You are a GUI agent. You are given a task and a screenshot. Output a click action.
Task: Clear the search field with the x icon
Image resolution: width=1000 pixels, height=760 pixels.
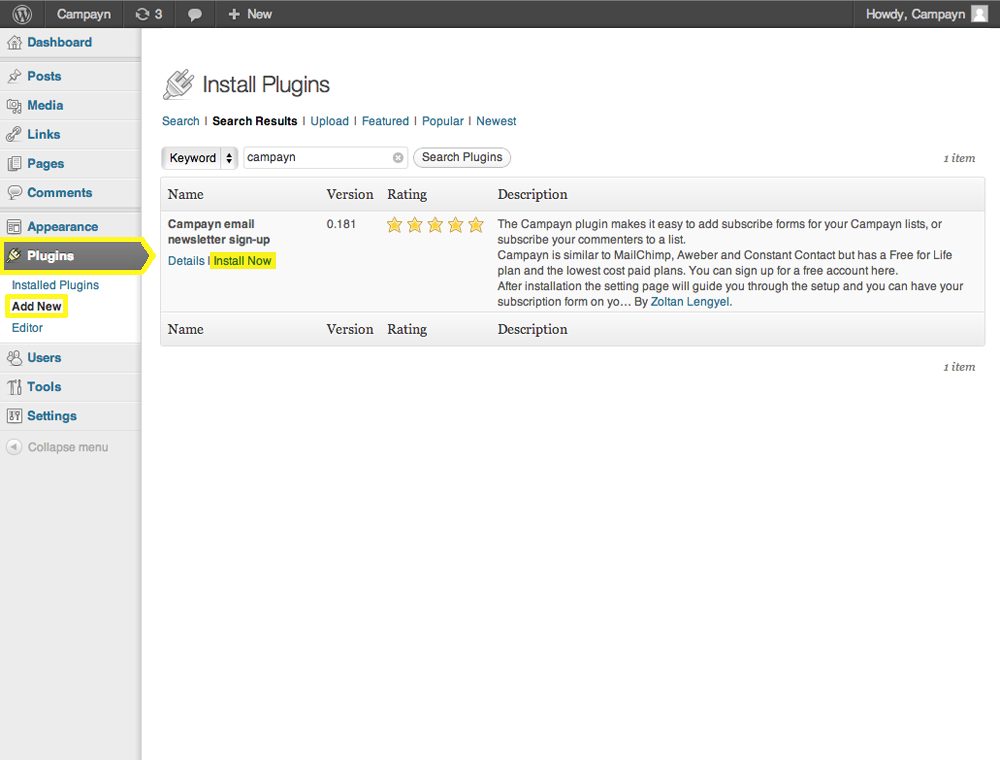click(x=398, y=158)
